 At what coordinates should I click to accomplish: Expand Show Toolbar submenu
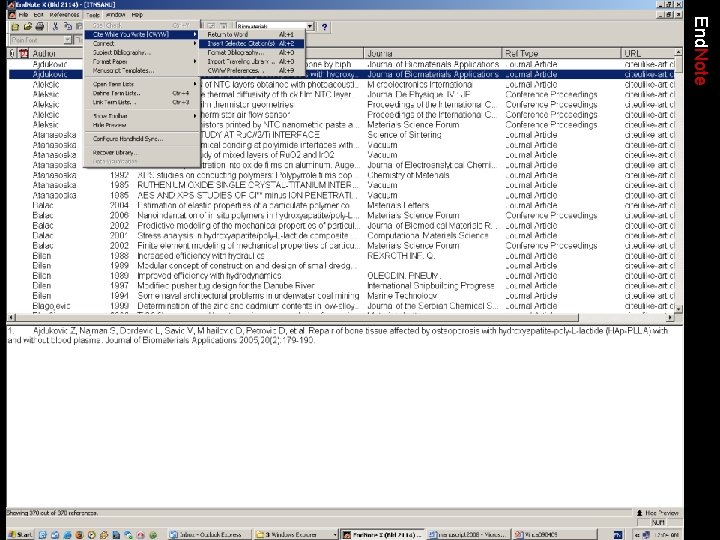coord(142,116)
